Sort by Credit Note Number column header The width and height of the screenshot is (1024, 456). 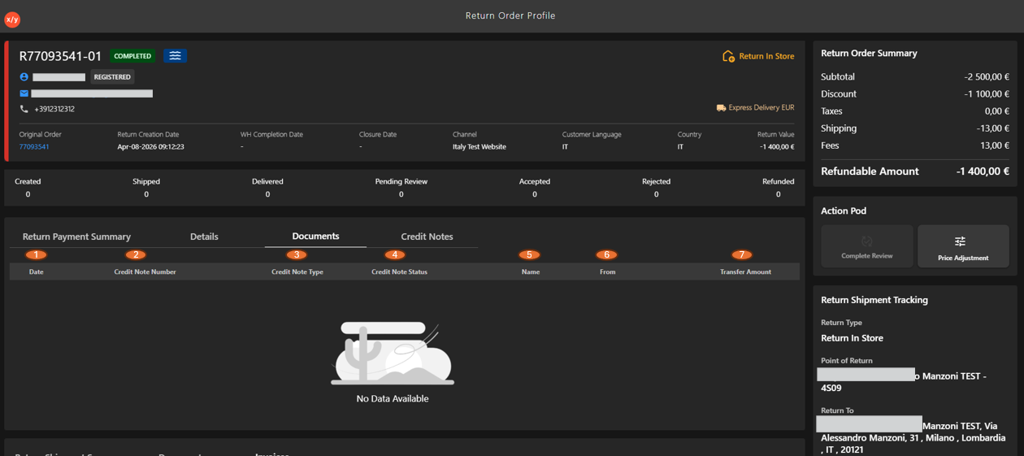[x=145, y=272]
